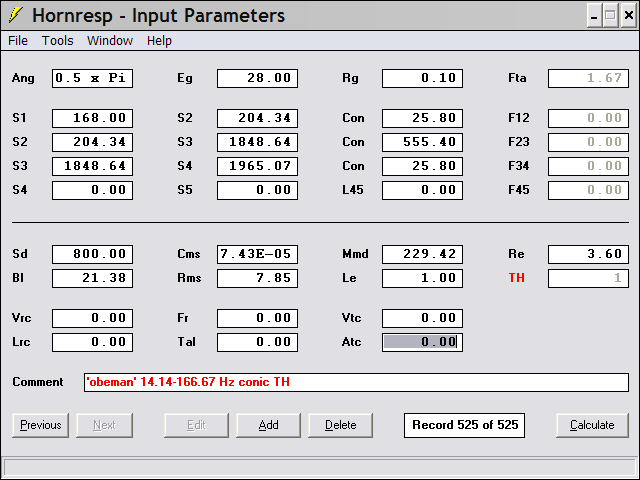Select the highlighted Atc field
640x480 pixels.
click(422, 342)
